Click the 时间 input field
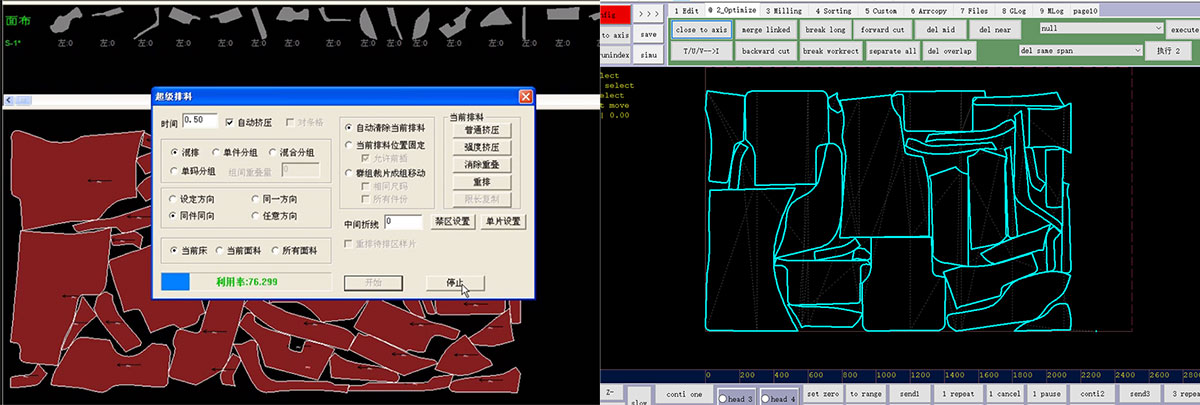Viewport: 1200px width, 405px height. coord(200,121)
